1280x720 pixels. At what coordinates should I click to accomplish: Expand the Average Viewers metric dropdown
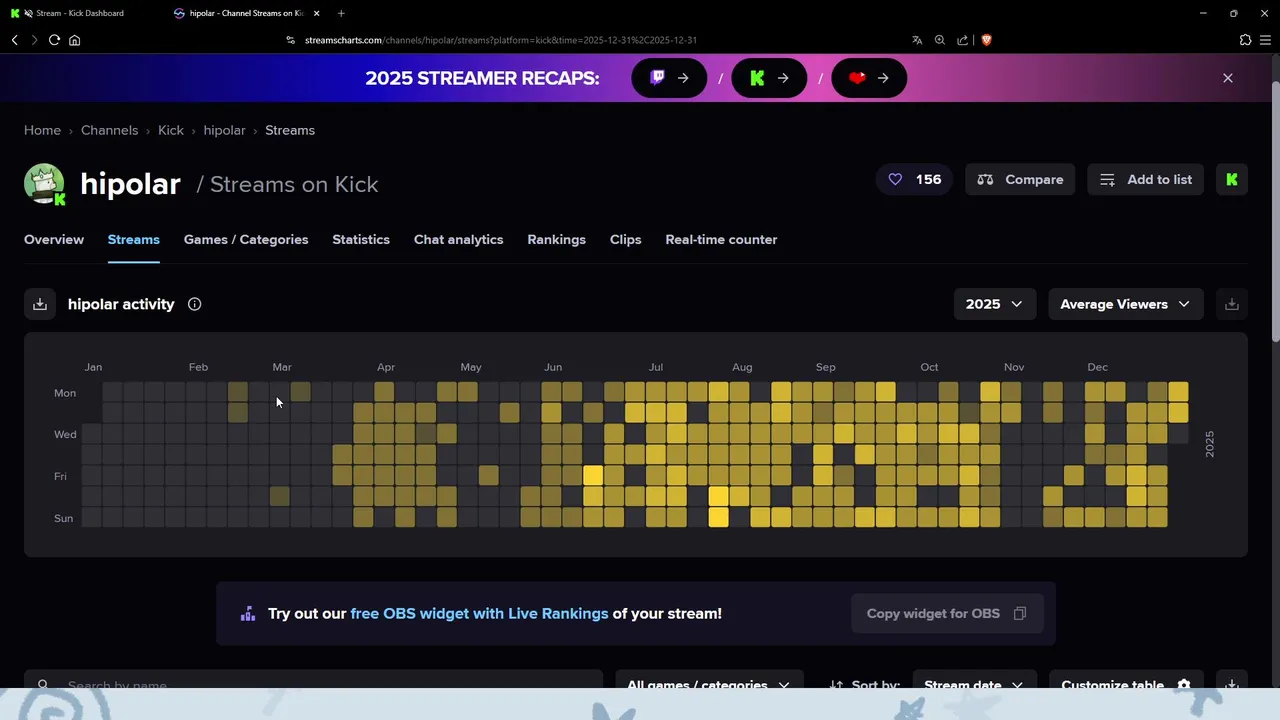pos(1125,304)
